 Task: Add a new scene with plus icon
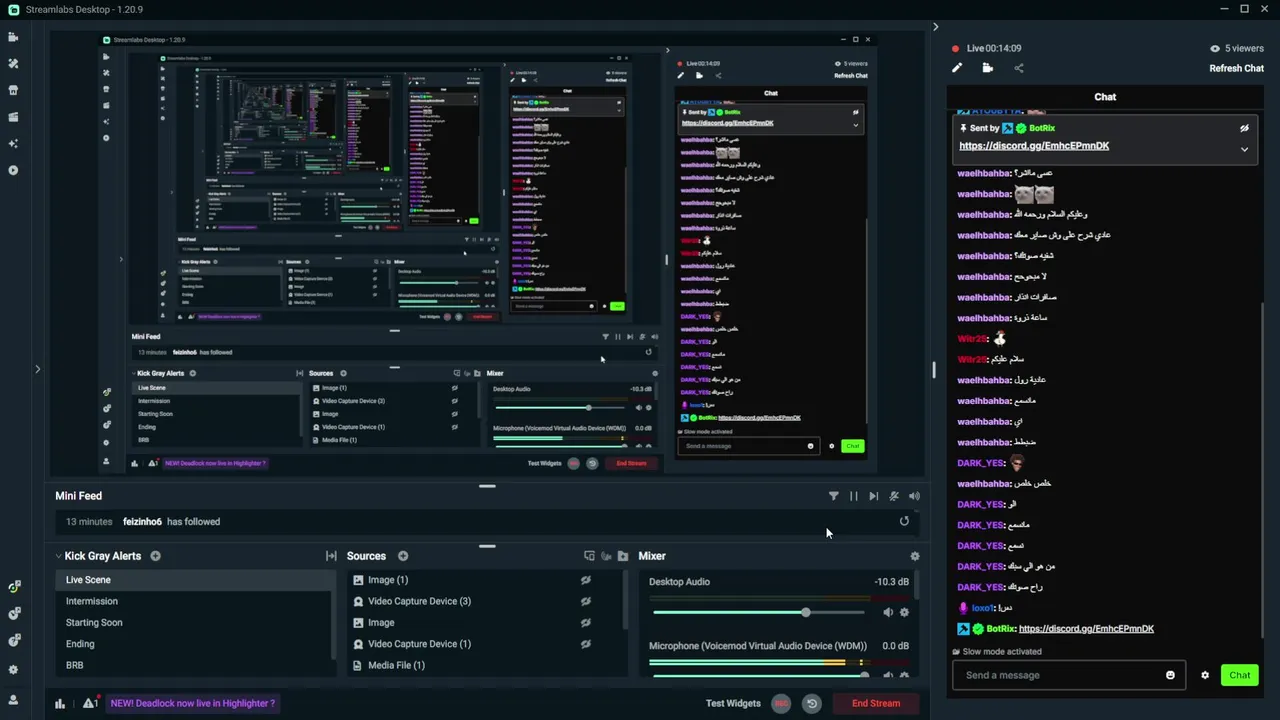pos(155,556)
